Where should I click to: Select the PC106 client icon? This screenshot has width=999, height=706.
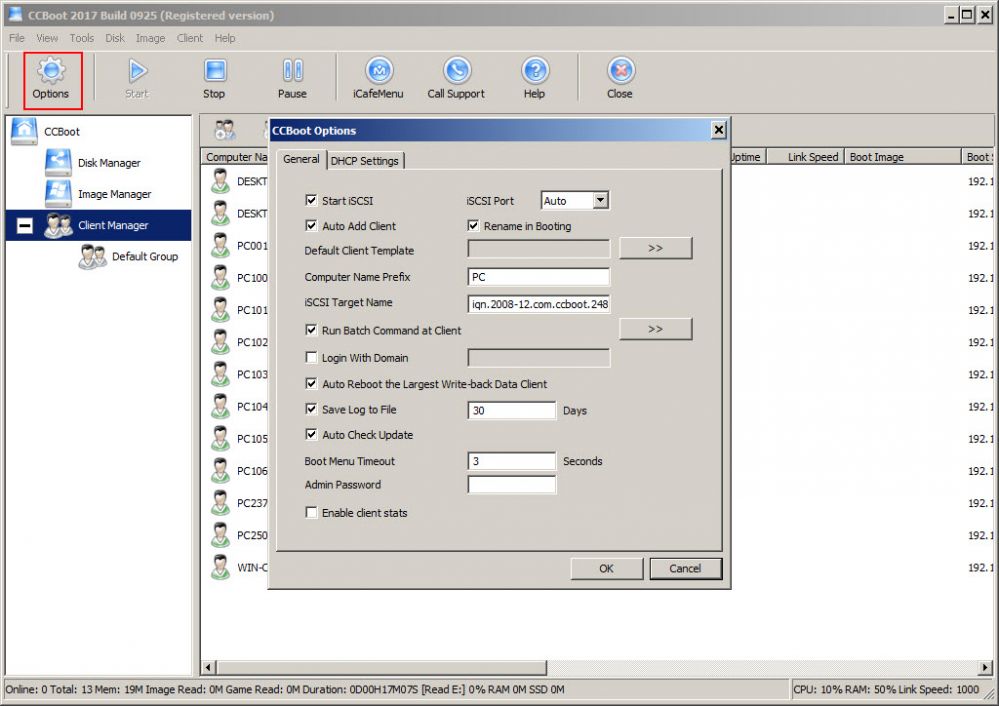pos(220,471)
